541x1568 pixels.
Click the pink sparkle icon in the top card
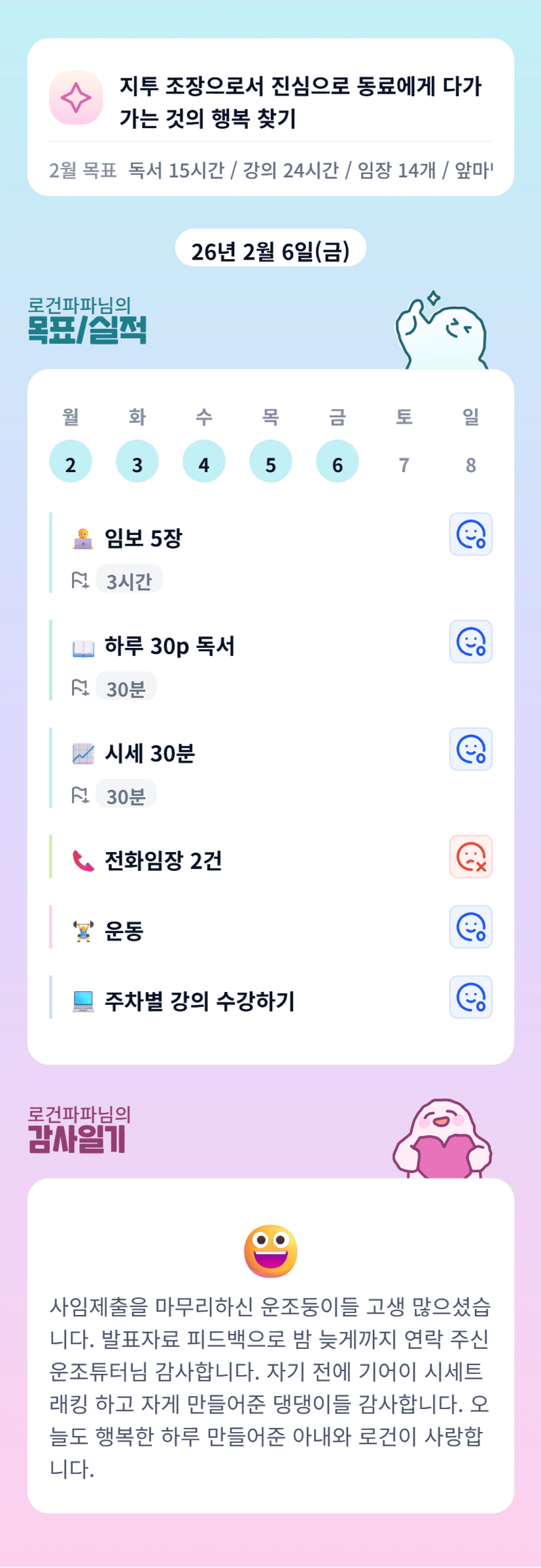coord(76,98)
